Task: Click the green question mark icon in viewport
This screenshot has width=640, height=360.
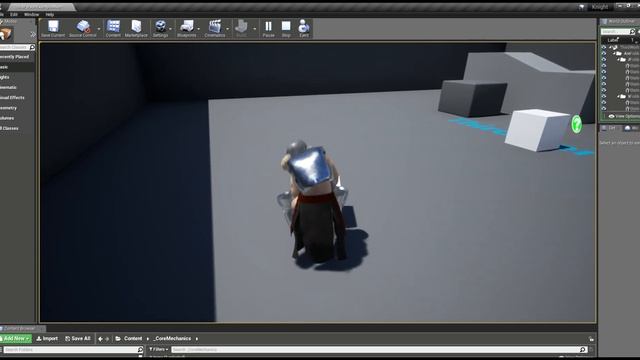Action: 576,124
